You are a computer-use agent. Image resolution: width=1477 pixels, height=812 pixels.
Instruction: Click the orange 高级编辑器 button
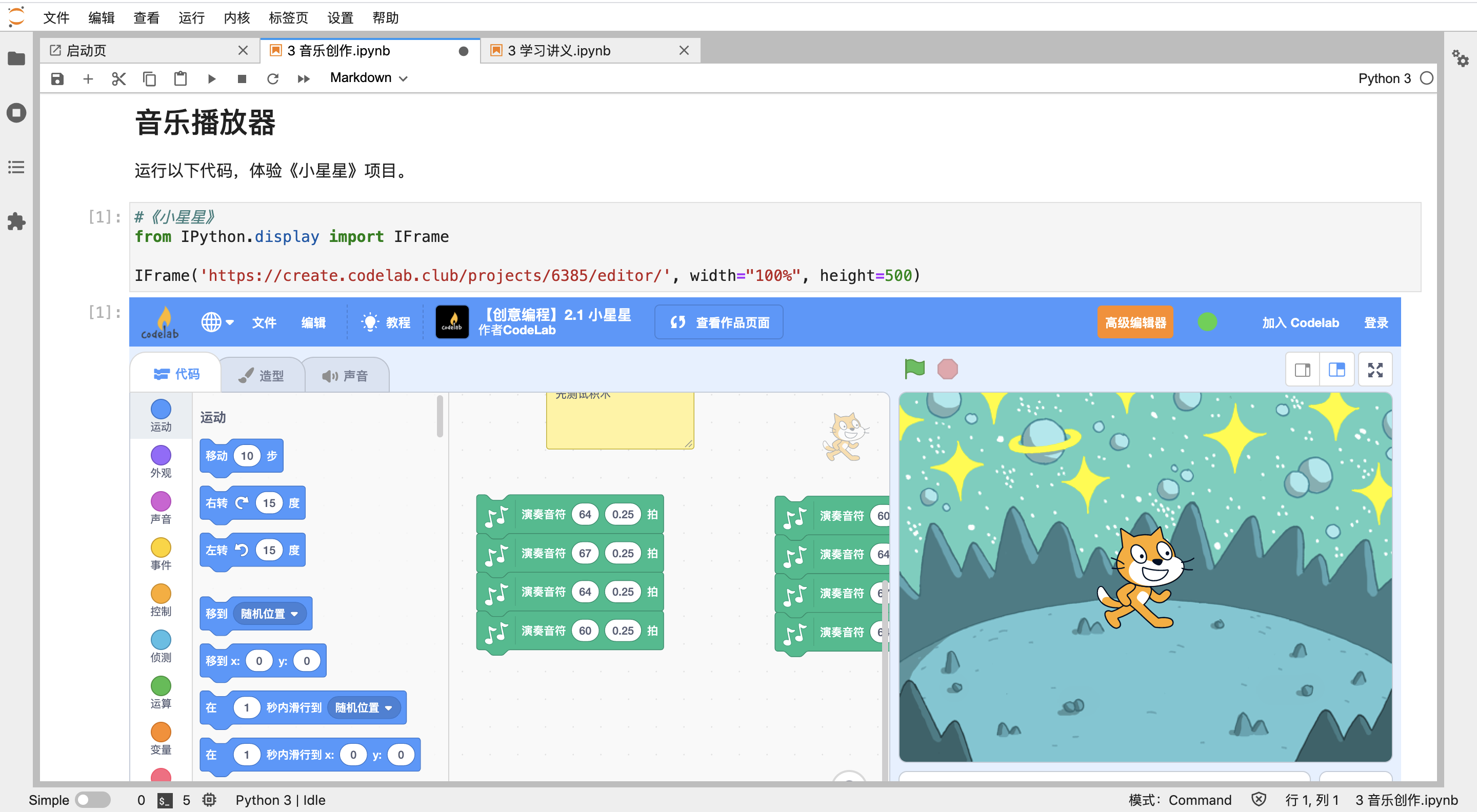tap(1135, 322)
